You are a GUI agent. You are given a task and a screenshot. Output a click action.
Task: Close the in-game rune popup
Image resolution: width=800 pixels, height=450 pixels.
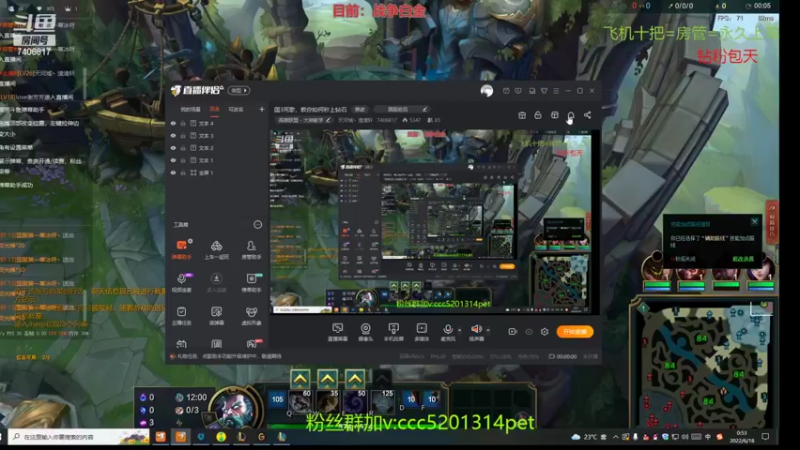(755, 221)
